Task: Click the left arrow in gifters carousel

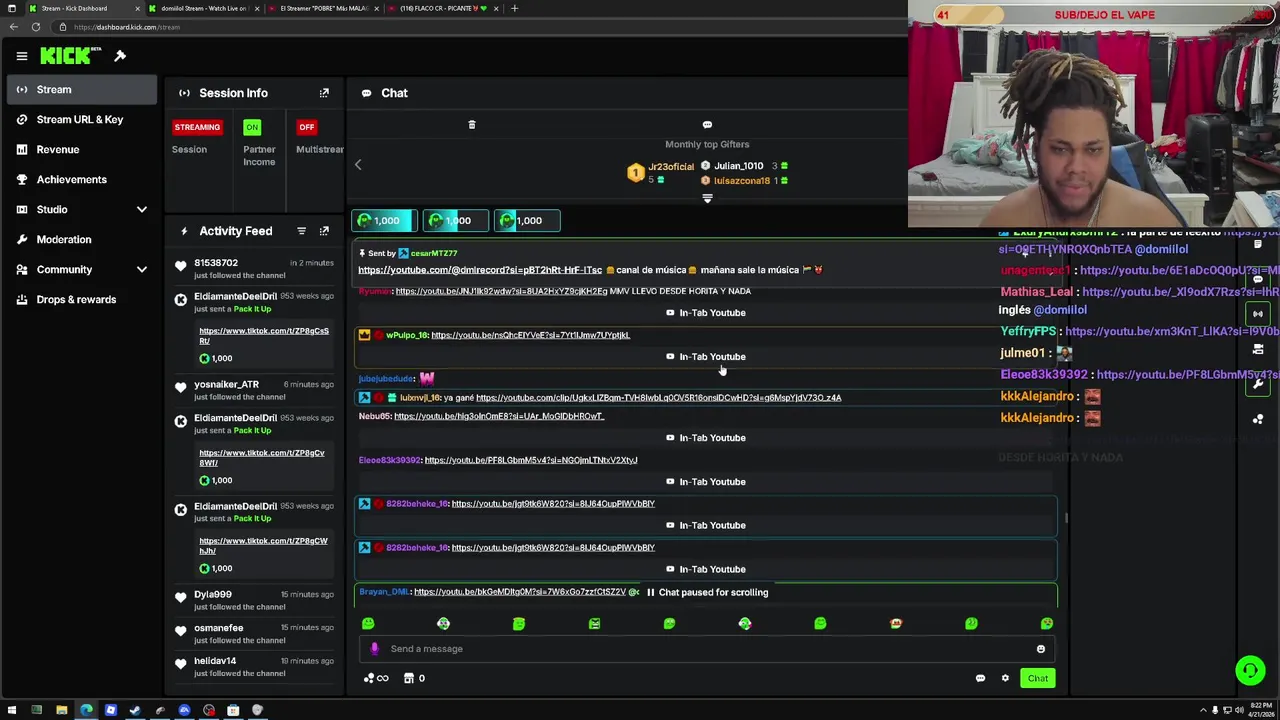Action: tap(359, 165)
